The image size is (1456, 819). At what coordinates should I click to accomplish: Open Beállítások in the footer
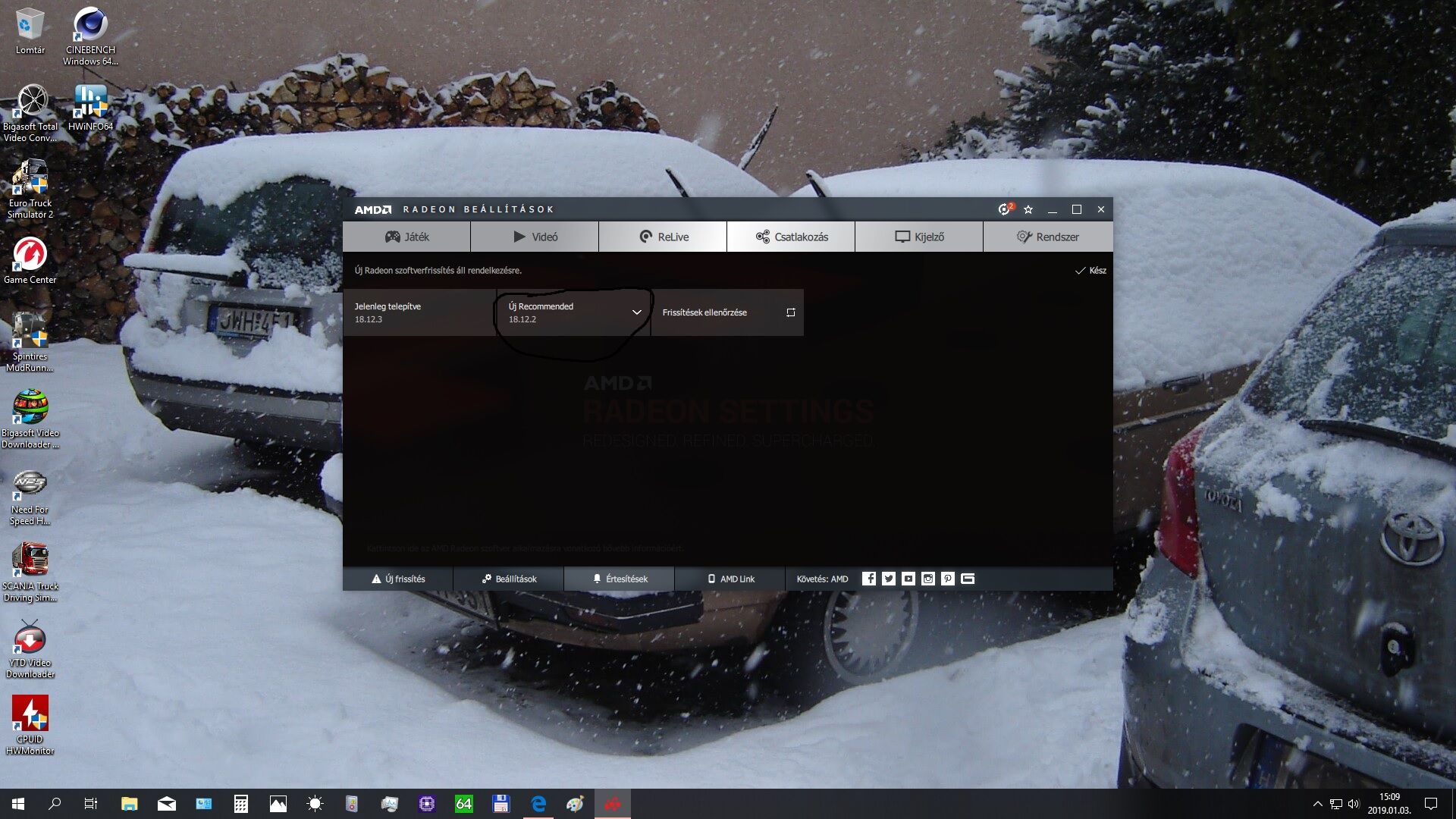[509, 579]
